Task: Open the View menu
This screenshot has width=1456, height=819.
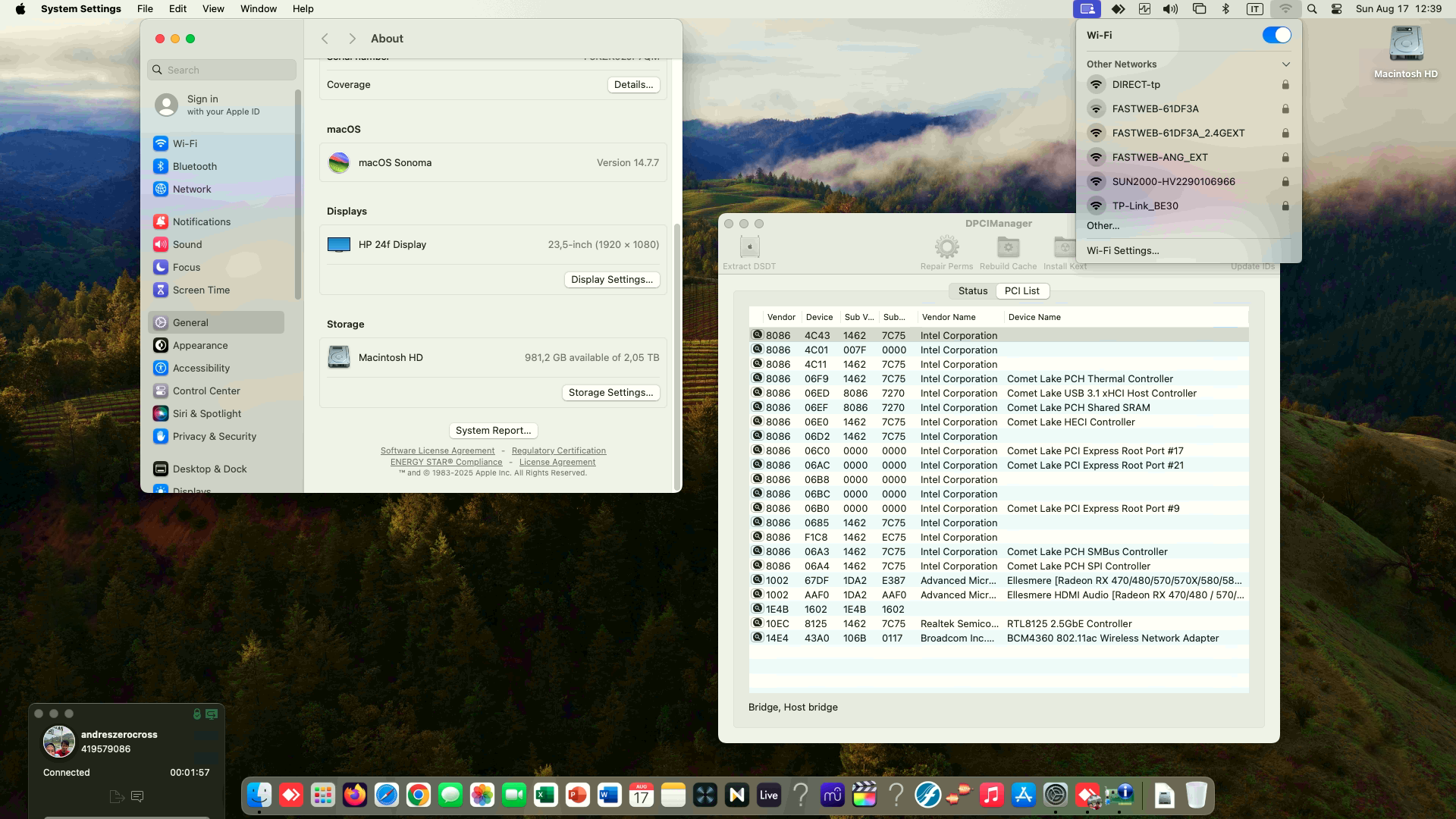Action: [213, 9]
